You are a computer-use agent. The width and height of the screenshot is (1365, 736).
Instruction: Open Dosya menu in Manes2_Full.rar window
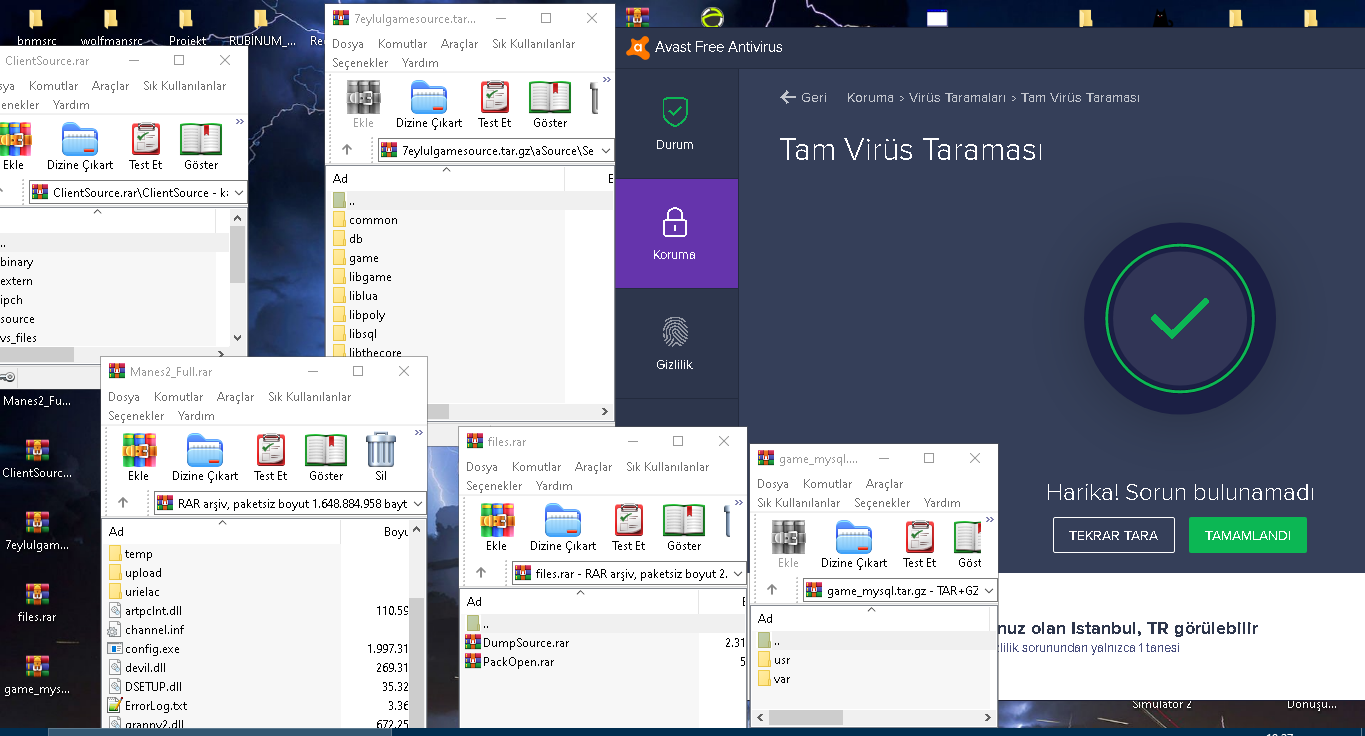124,397
